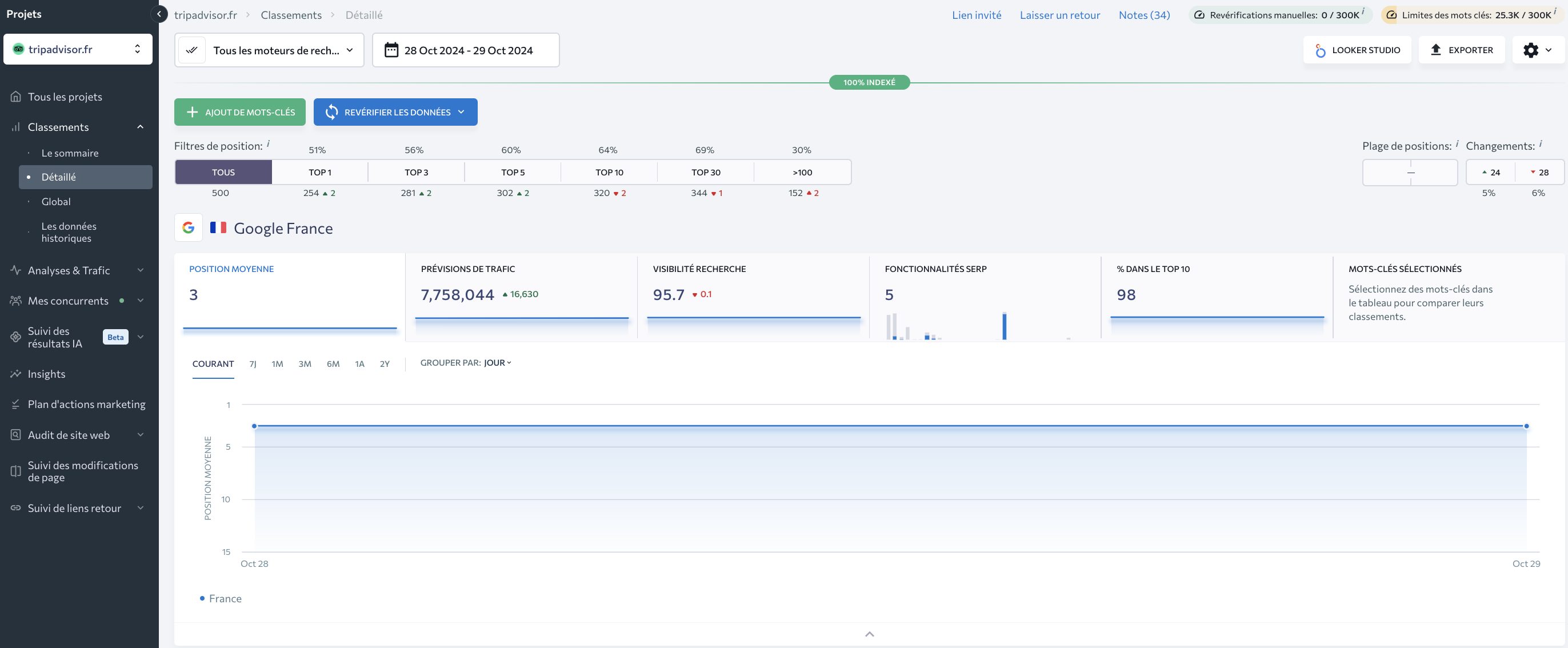Click the French flag icon
1568x648 pixels.
pos(218,227)
